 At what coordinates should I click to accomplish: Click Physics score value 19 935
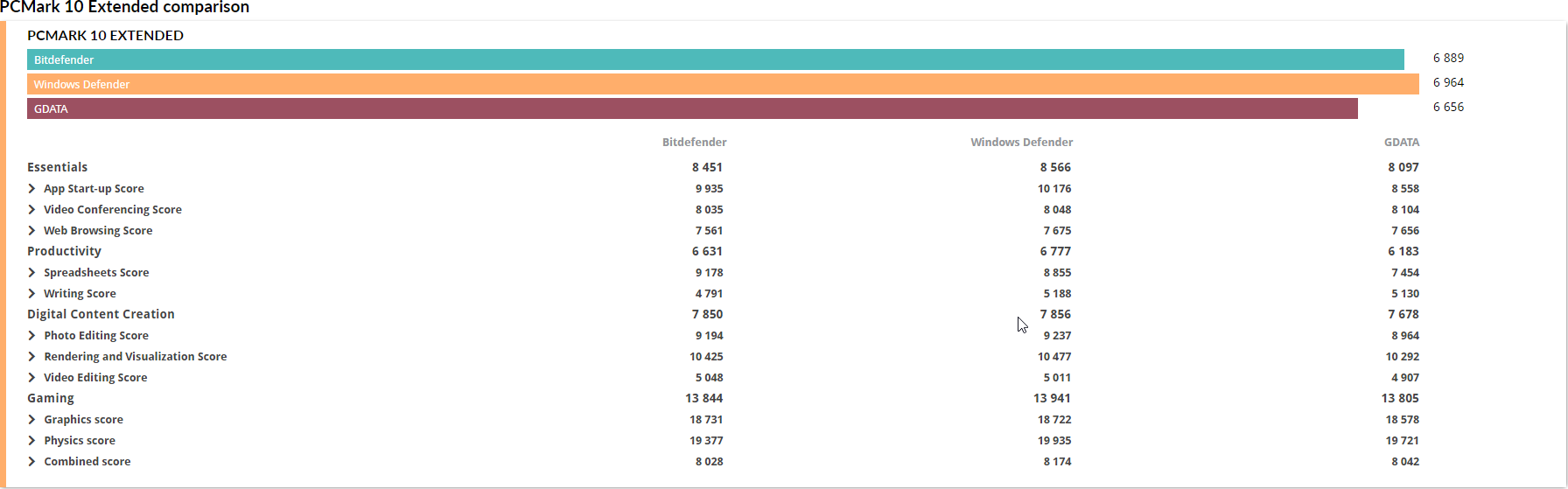point(1054,441)
